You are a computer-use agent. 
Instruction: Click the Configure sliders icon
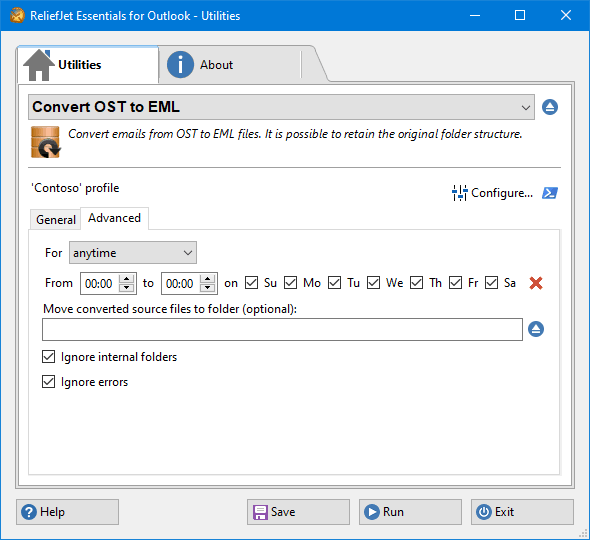point(459,193)
